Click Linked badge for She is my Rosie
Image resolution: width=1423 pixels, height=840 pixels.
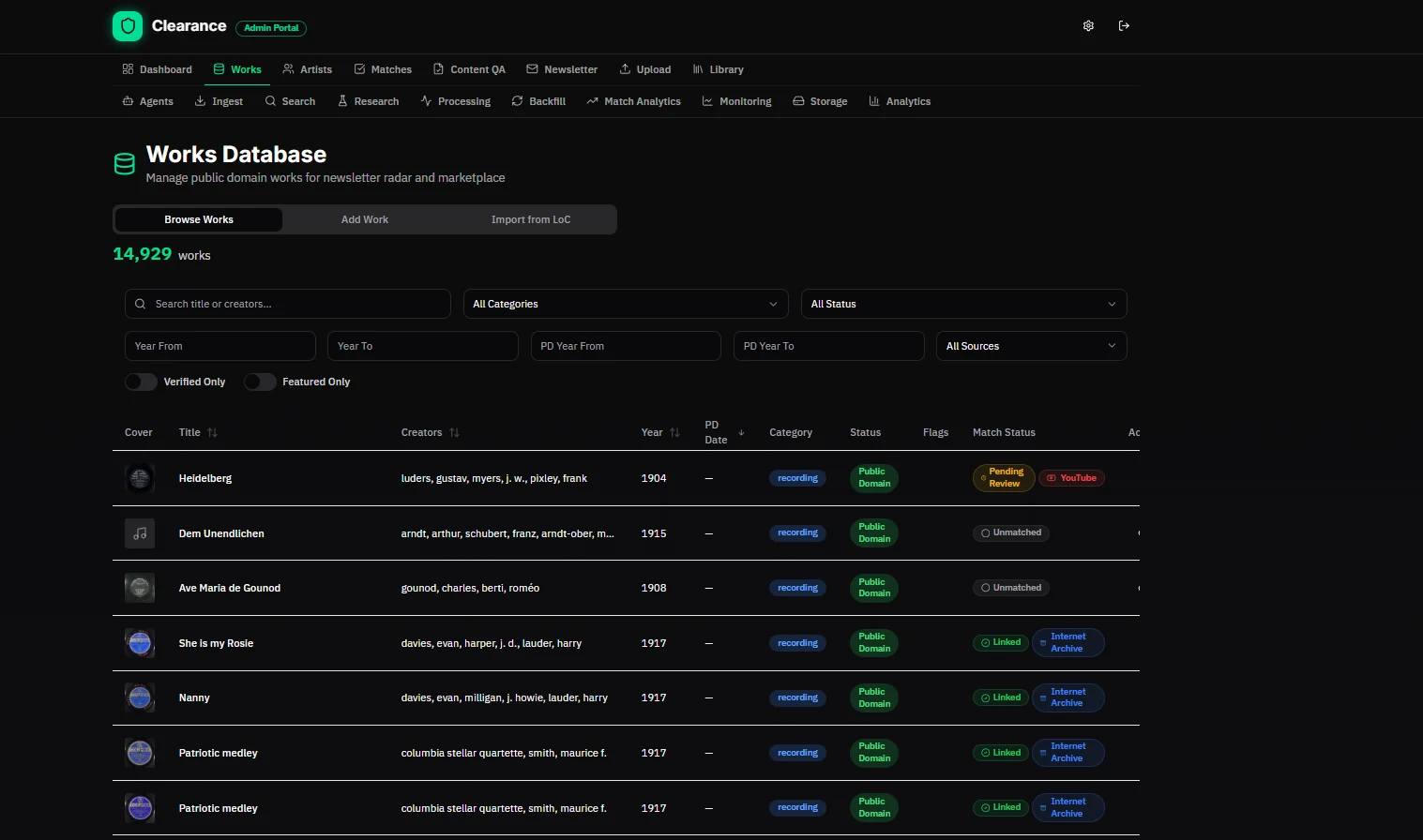tap(1001, 643)
